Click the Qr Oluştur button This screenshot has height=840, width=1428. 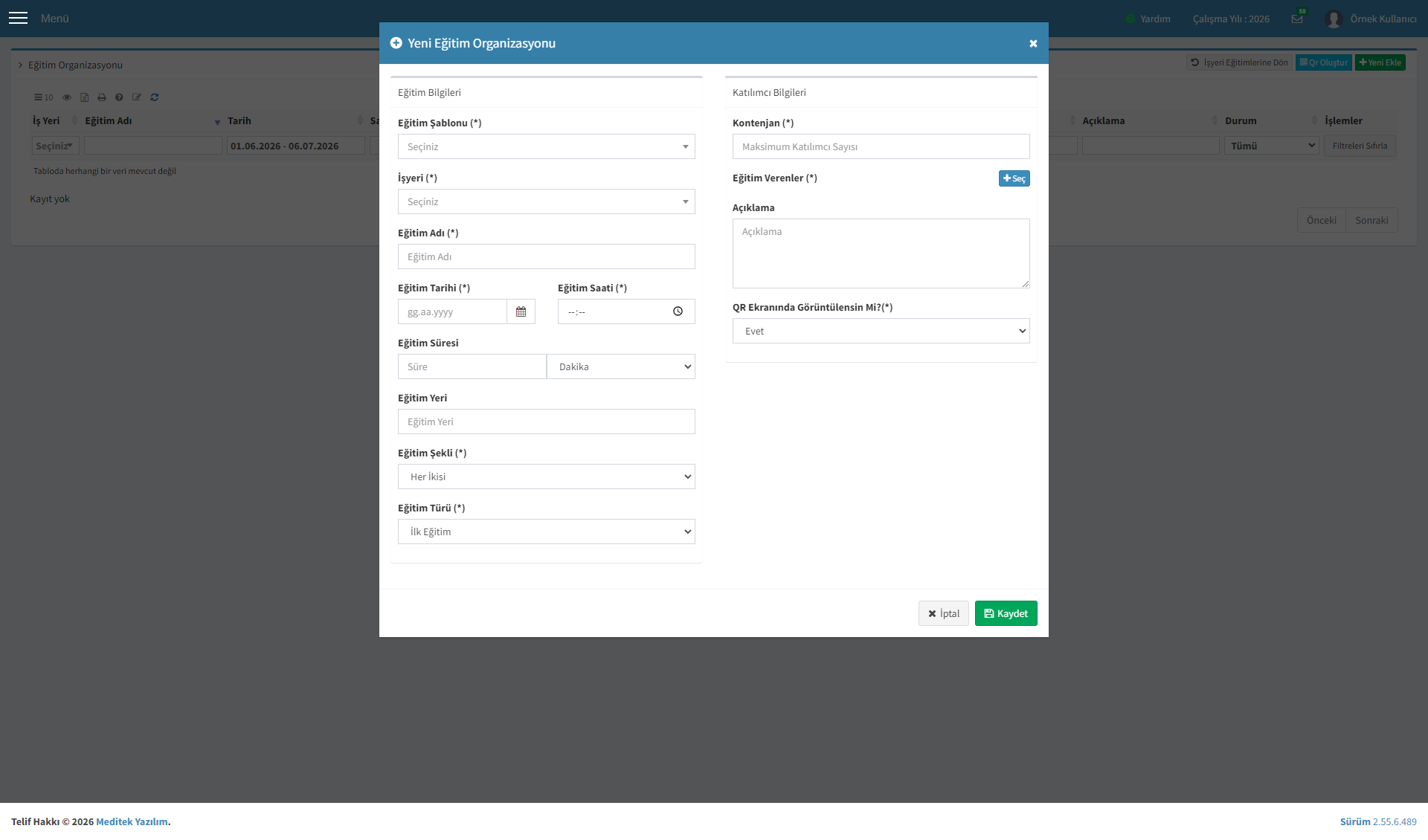[x=1324, y=62]
